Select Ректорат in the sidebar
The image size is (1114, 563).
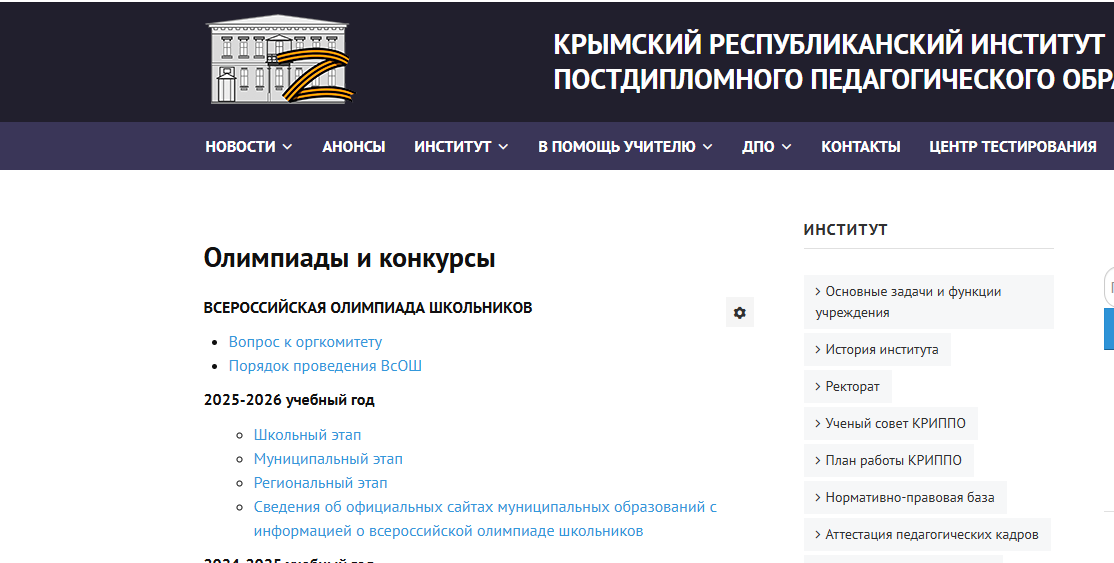[x=851, y=386]
